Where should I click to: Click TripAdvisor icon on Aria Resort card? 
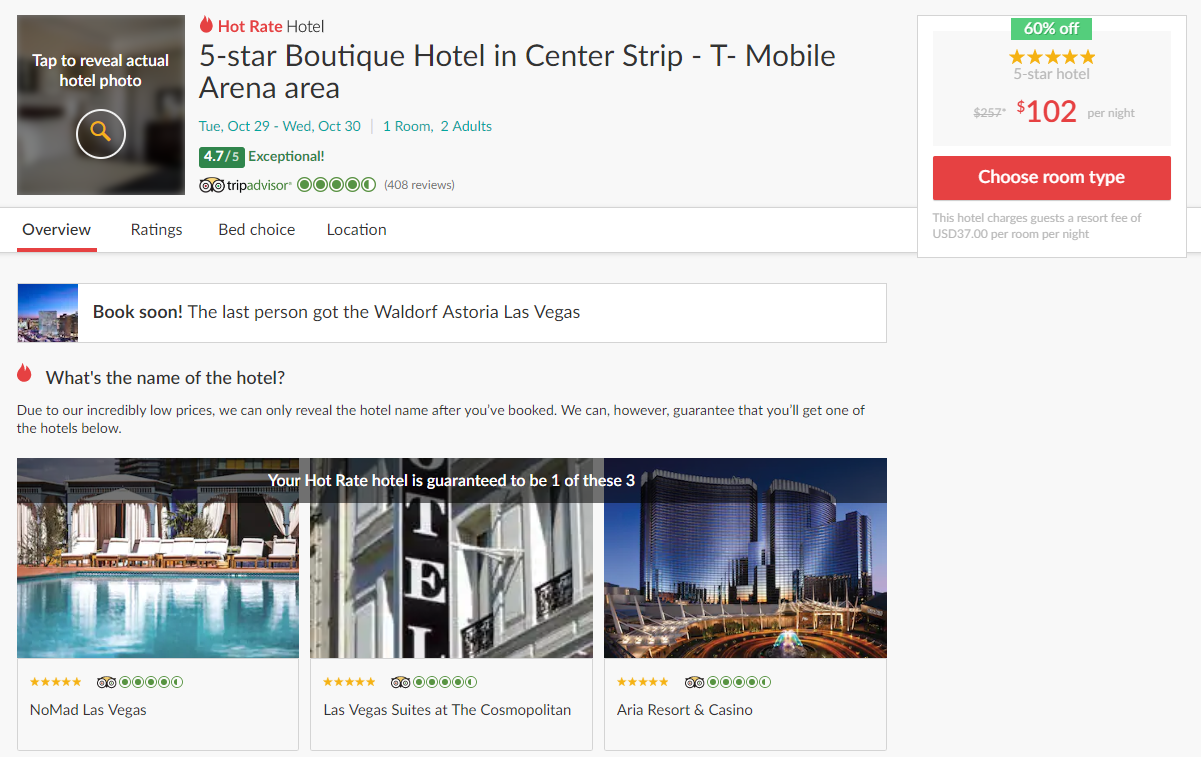tap(694, 682)
